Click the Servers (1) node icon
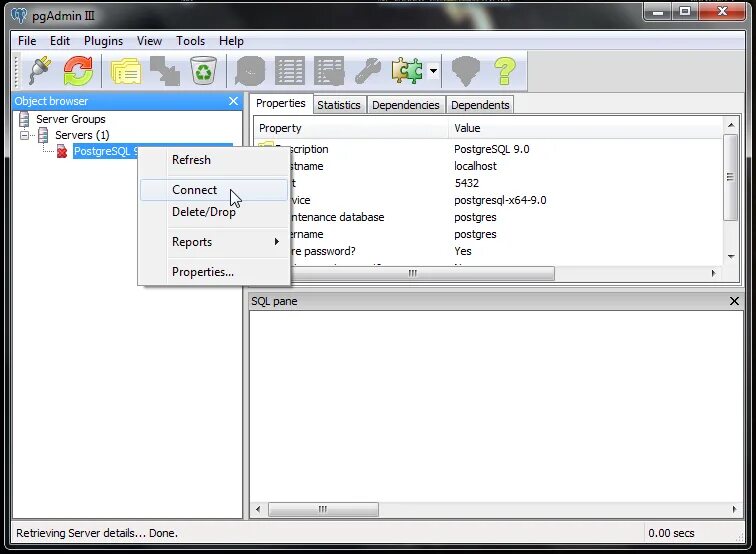This screenshot has width=756, height=554. [x=43, y=135]
